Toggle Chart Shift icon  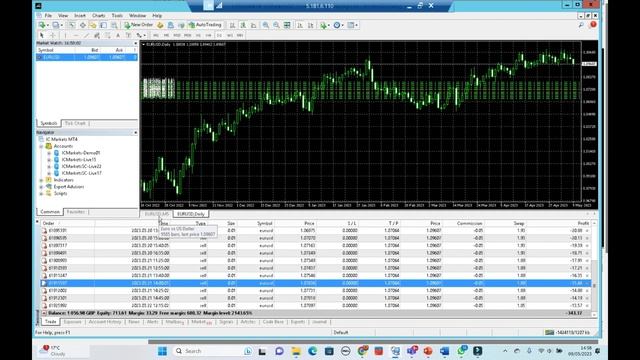click(311, 25)
